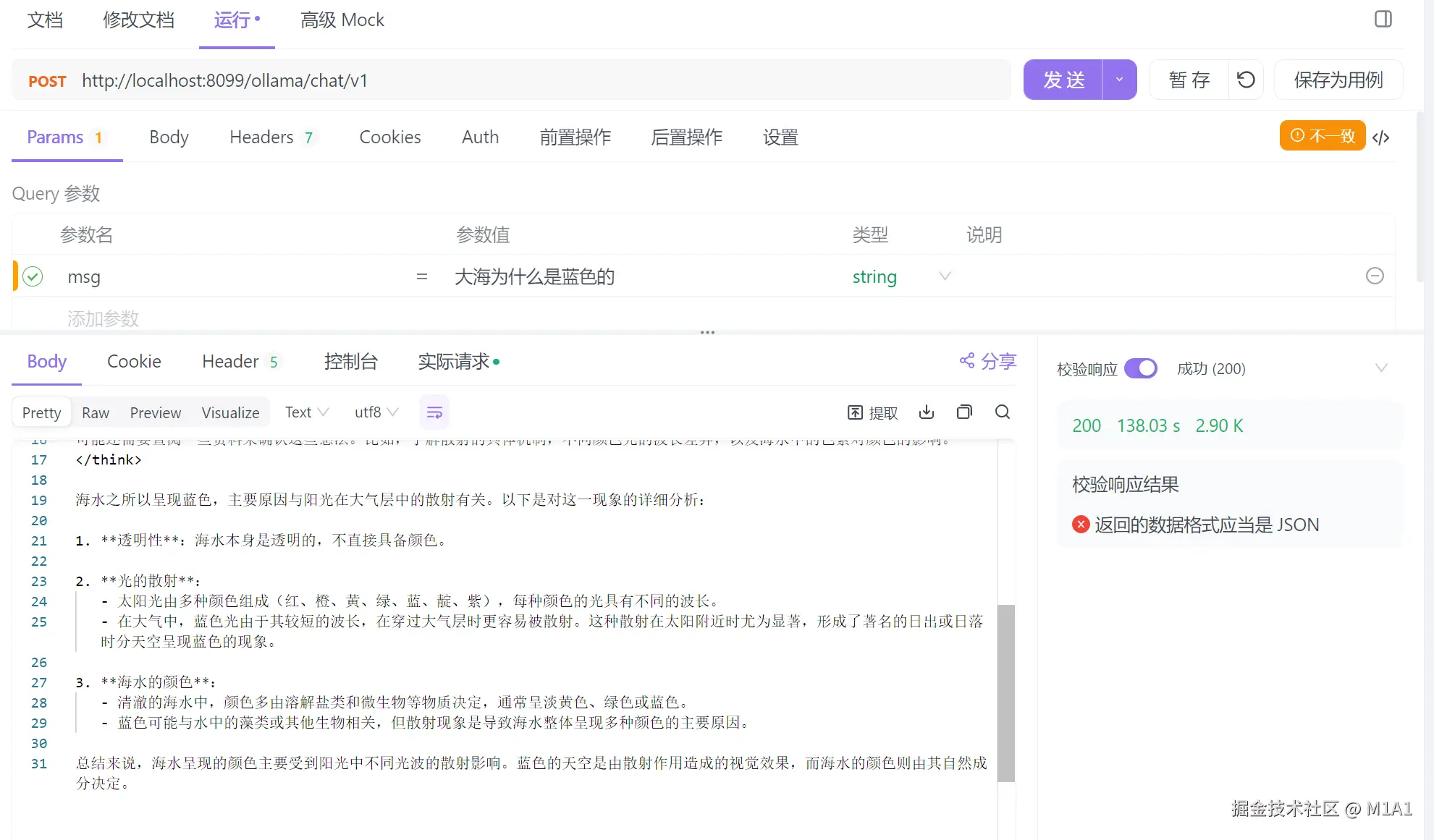Image resolution: width=1434 pixels, height=840 pixels.
Task: Disable the 校验响应 toggle switch
Action: click(1140, 369)
